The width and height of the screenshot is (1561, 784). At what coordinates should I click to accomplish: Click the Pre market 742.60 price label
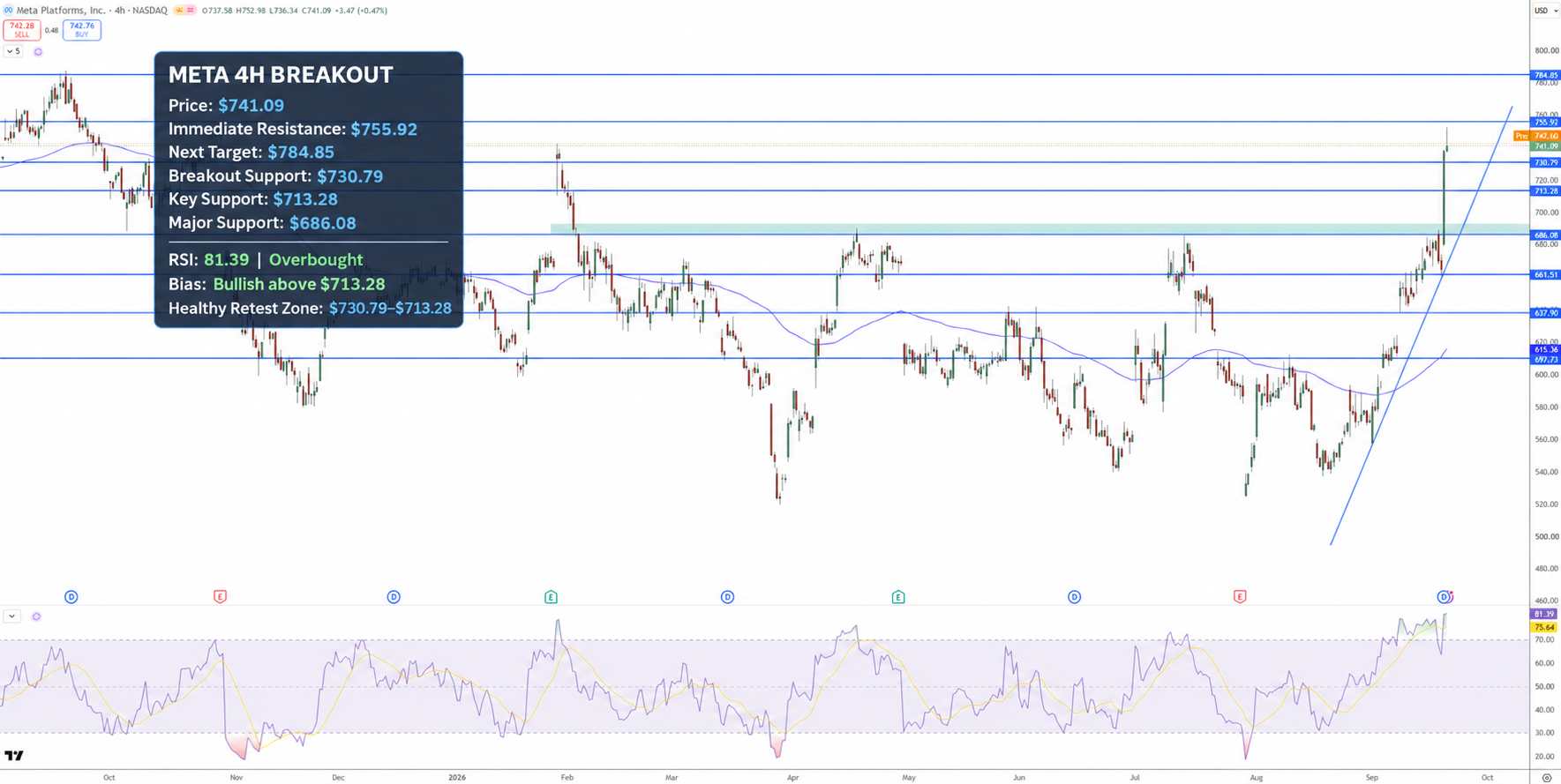1537,136
